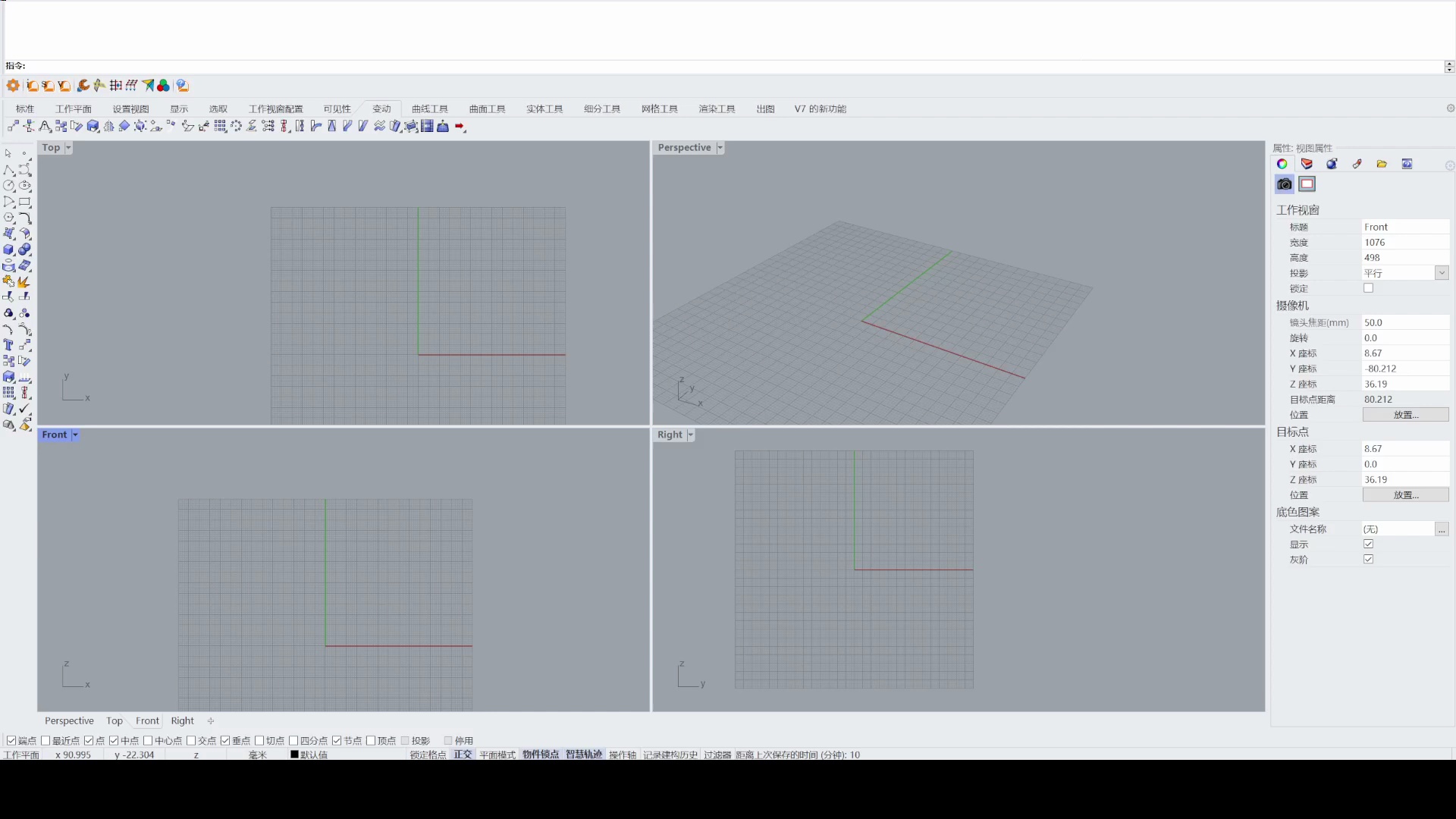Select the Right viewport tab at bottom

coord(182,721)
